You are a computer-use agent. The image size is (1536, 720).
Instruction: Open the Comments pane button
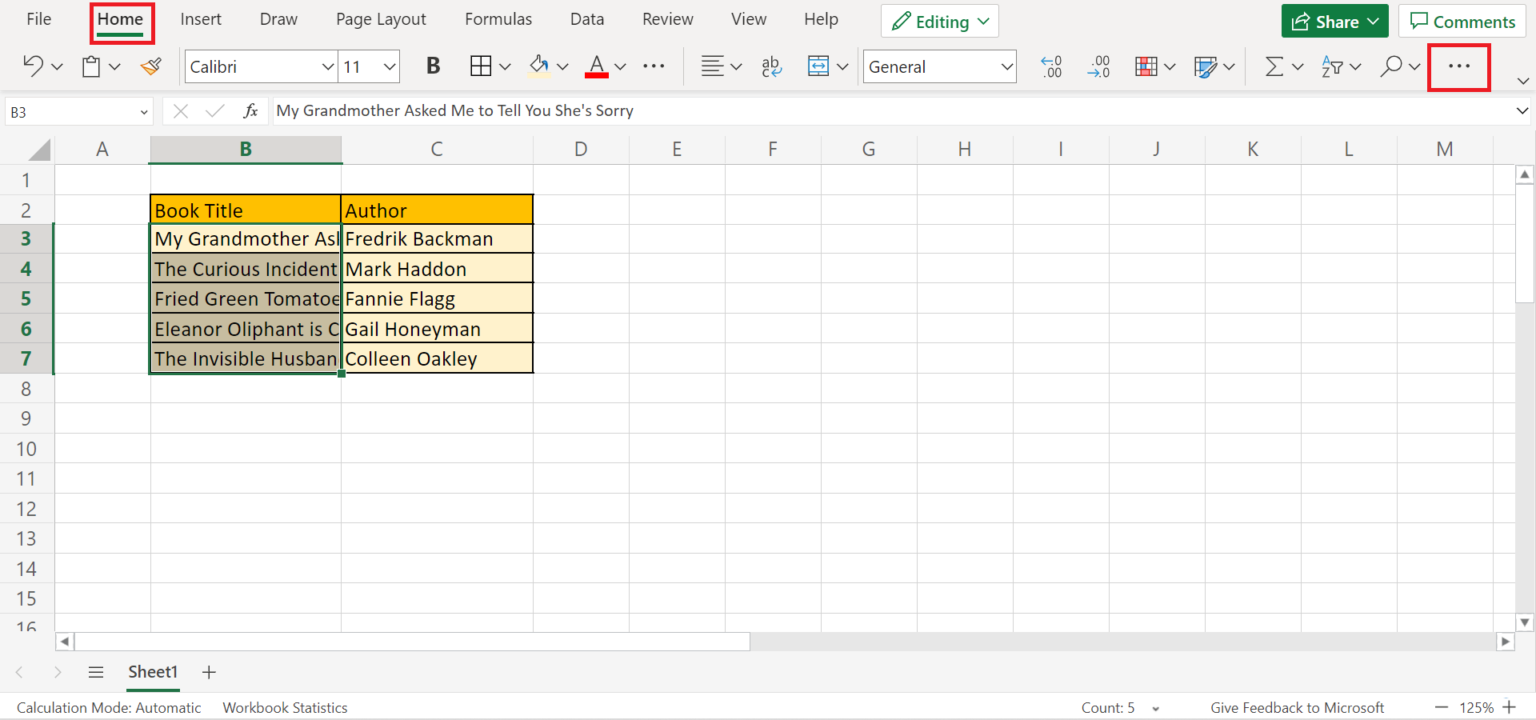[1462, 22]
